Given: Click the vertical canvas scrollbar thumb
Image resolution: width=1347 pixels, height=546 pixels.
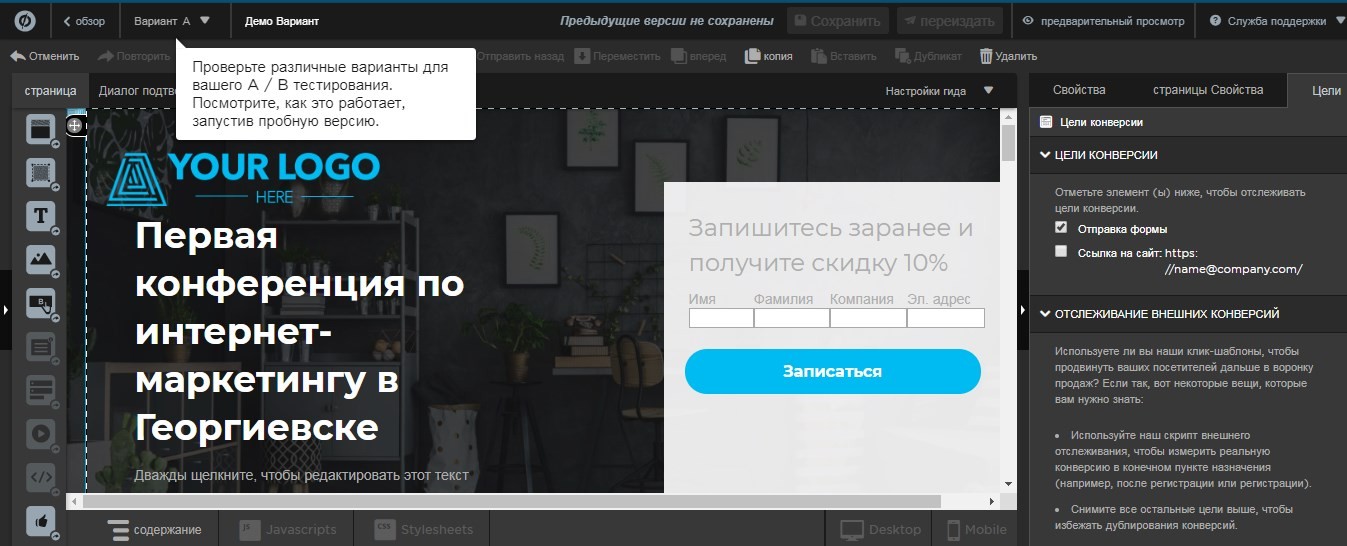Looking at the screenshot, I should (x=1008, y=143).
